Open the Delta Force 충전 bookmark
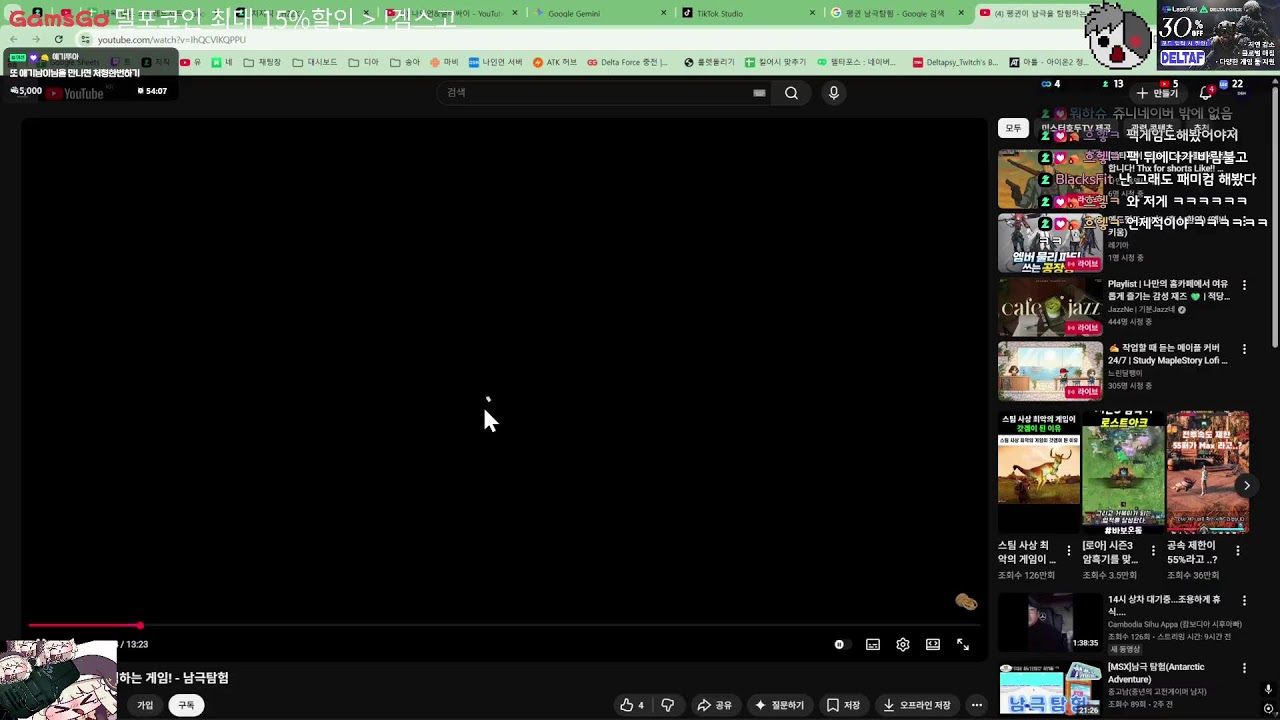 pyautogui.click(x=628, y=62)
